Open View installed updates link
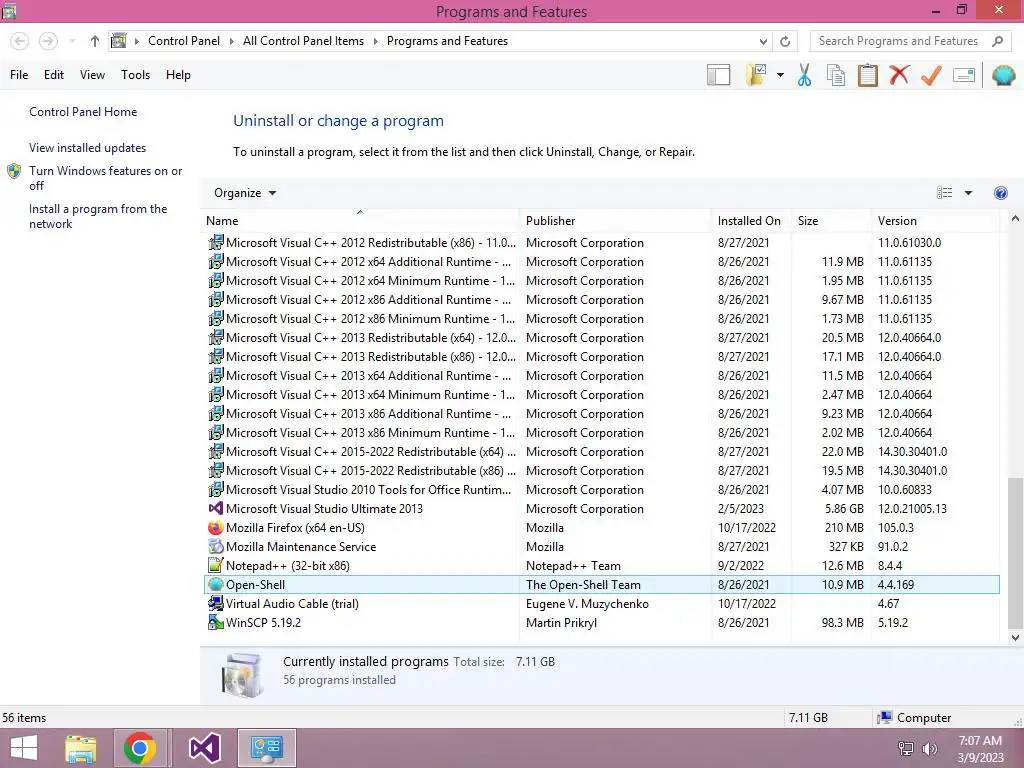This screenshot has width=1024, height=768. click(88, 148)
